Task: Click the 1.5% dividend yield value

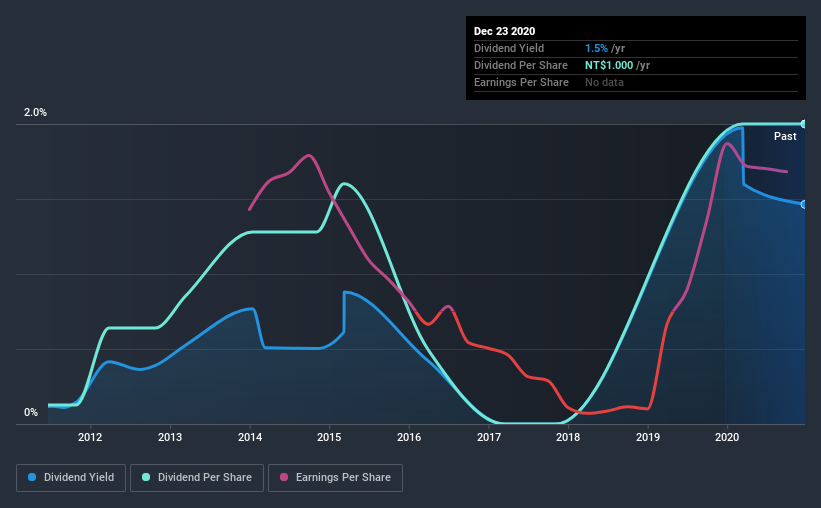Action: 596,48
